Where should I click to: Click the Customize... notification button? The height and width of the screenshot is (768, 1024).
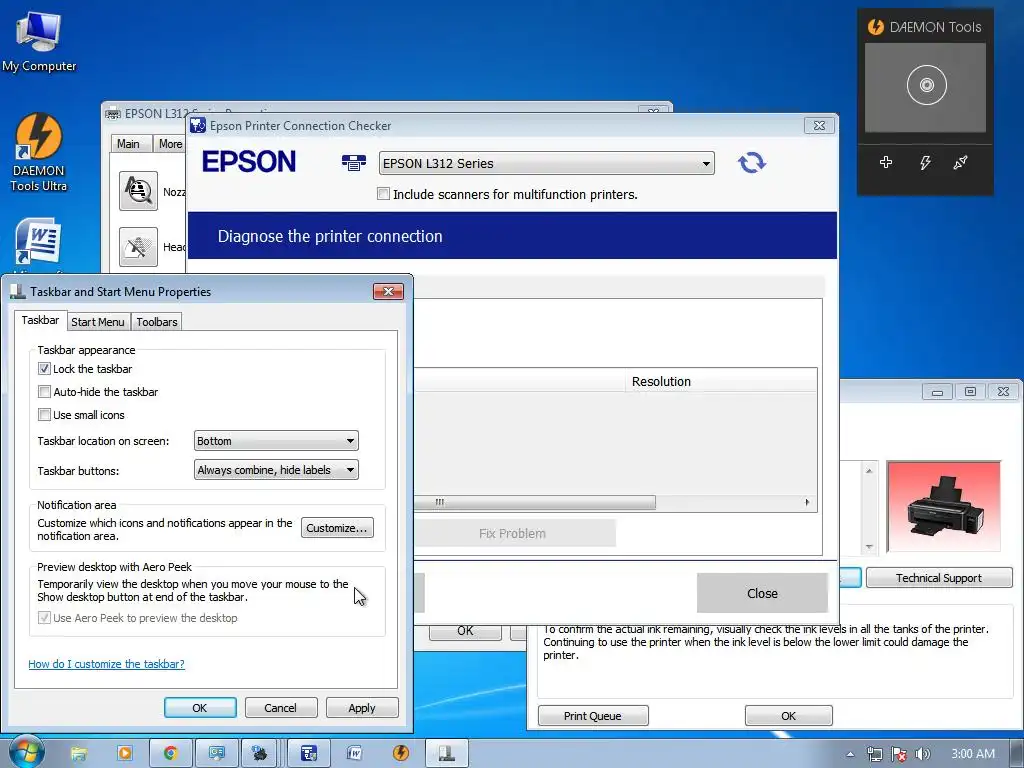coord(337,528)
